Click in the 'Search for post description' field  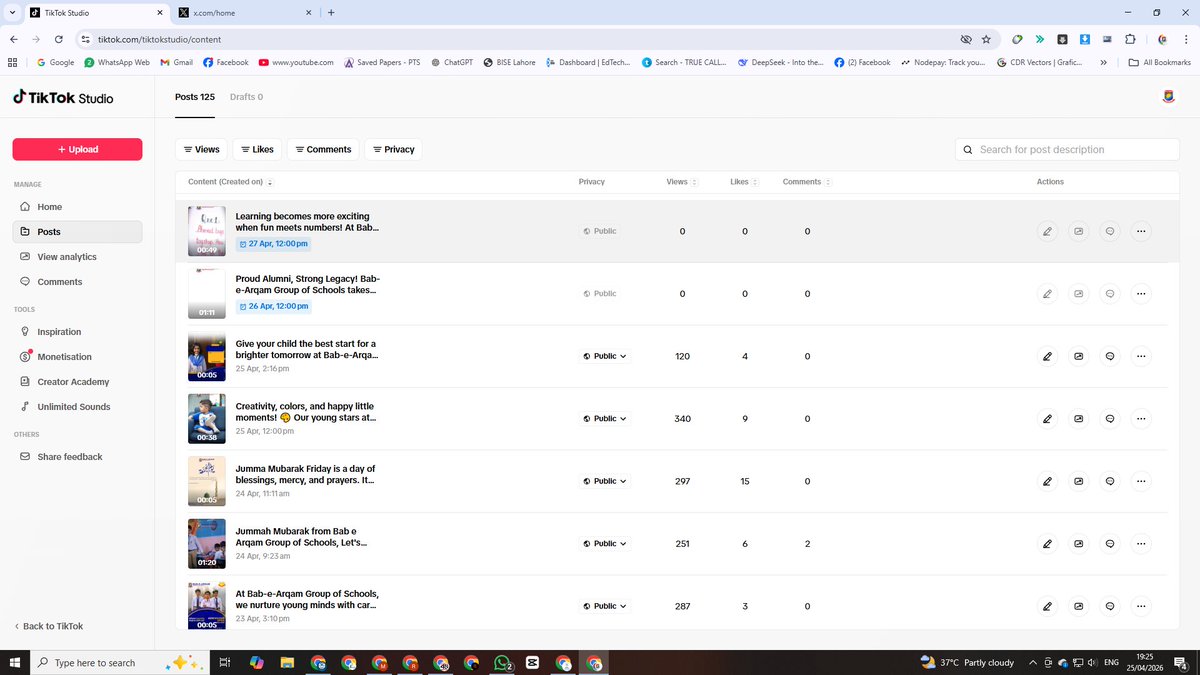pyautogui.click(x=1067, y=149)
